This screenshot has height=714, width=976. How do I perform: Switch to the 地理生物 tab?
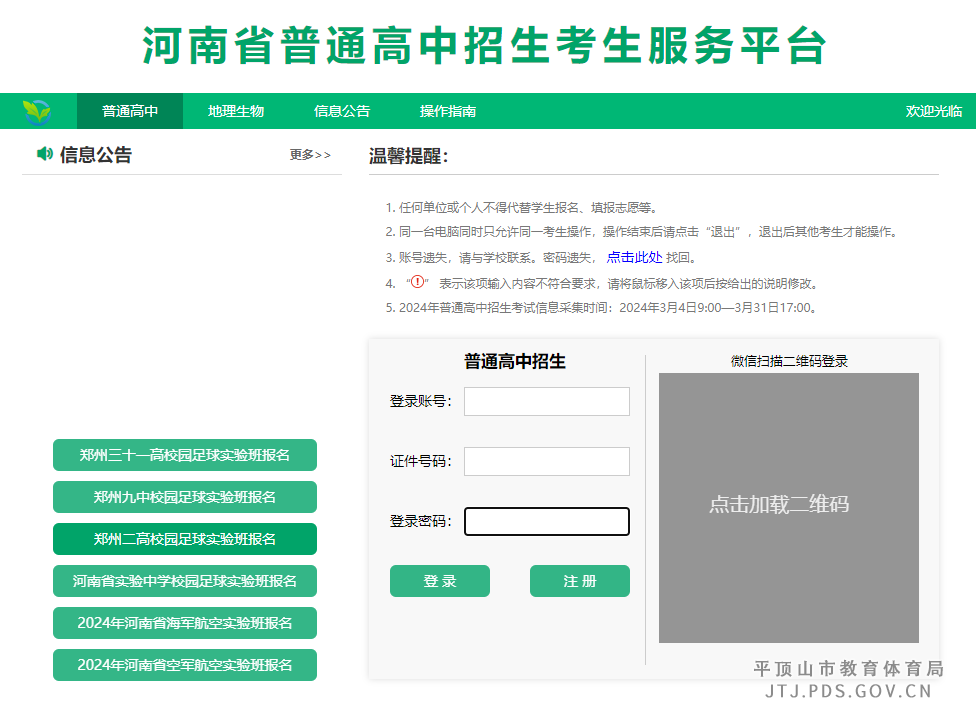click(235, 111)
